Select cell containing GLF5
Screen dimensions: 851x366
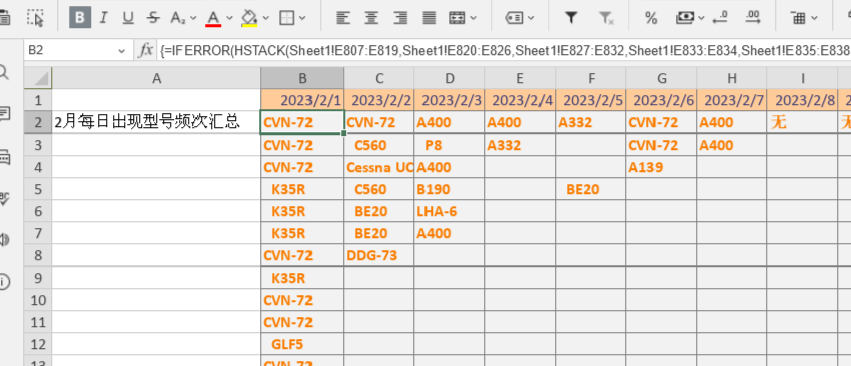[x=302, y=344]
